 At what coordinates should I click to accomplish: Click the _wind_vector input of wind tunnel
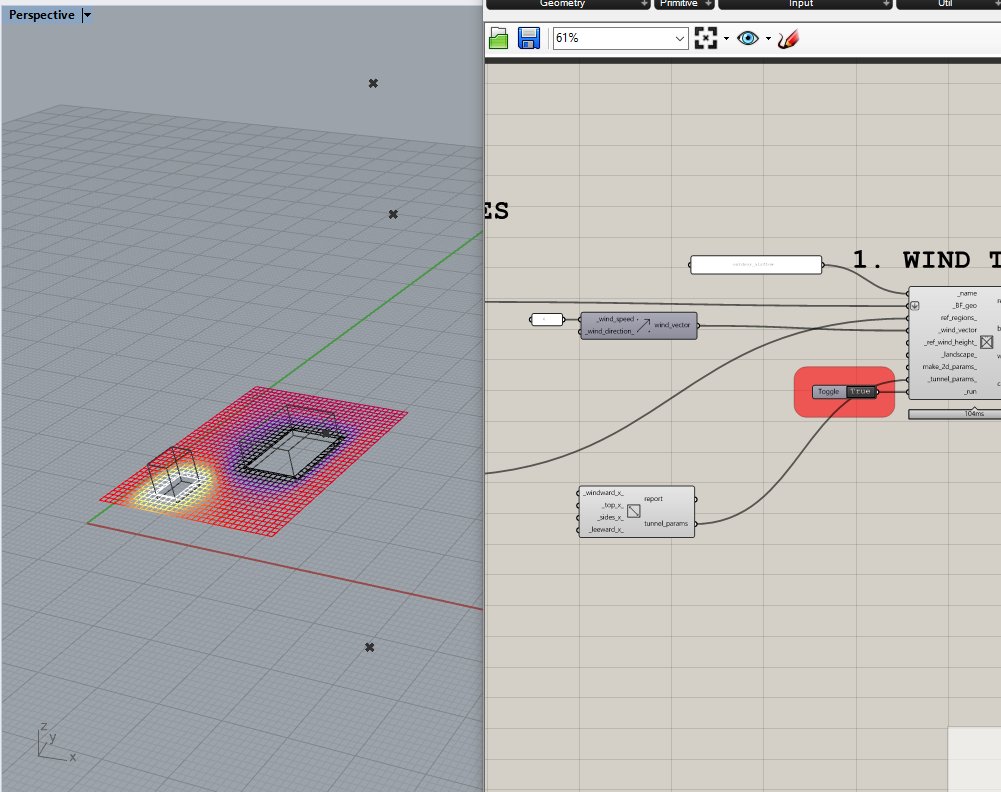click(958, 330)
